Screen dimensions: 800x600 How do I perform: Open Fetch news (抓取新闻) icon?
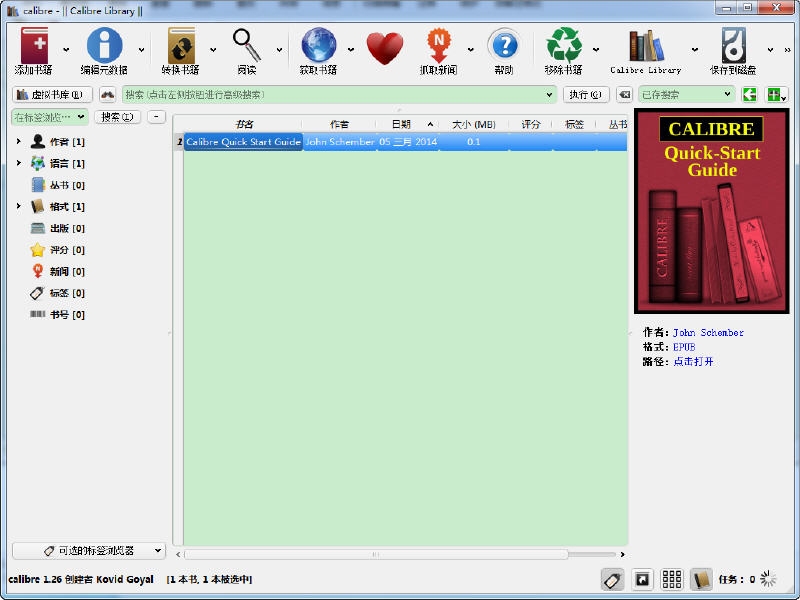439,46
